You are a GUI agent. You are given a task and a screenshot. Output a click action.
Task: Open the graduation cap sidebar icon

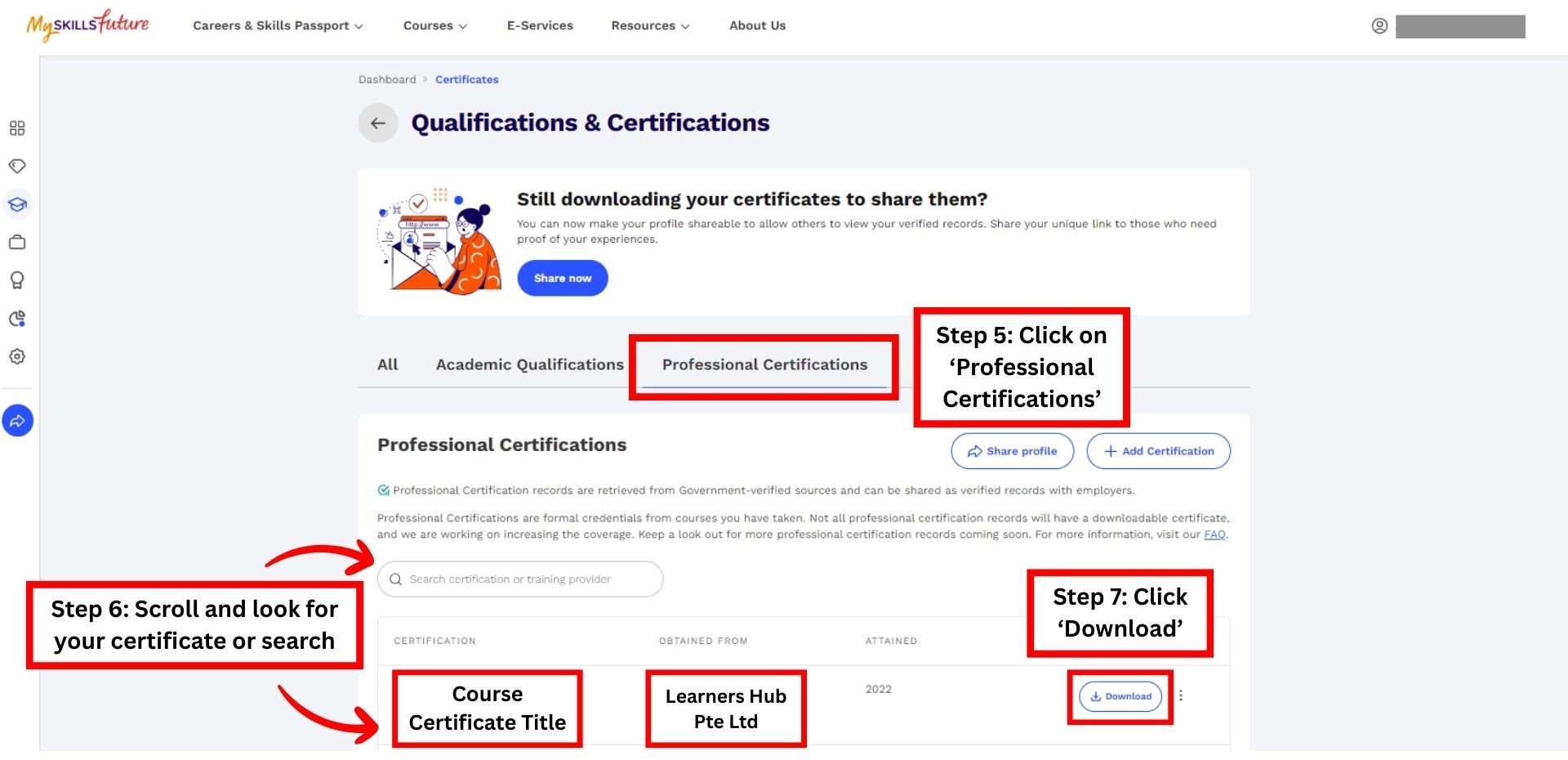point(17,204)
